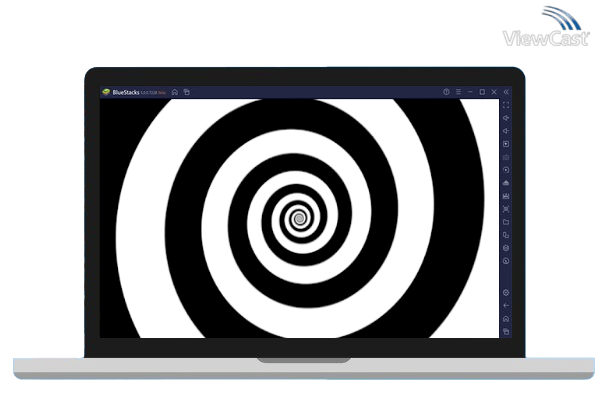602x414 pixels.
Task: Open the multi-instance manager icon
Action: point(506,235)
